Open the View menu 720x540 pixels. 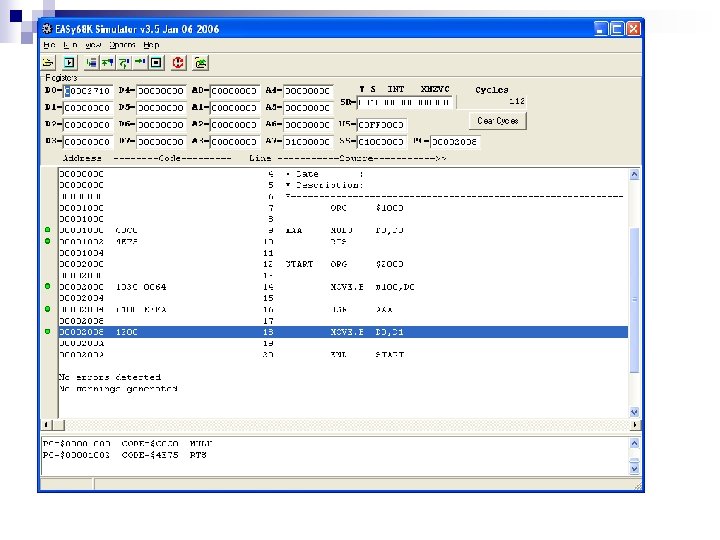pyautogui.click(x=93, y=45)
